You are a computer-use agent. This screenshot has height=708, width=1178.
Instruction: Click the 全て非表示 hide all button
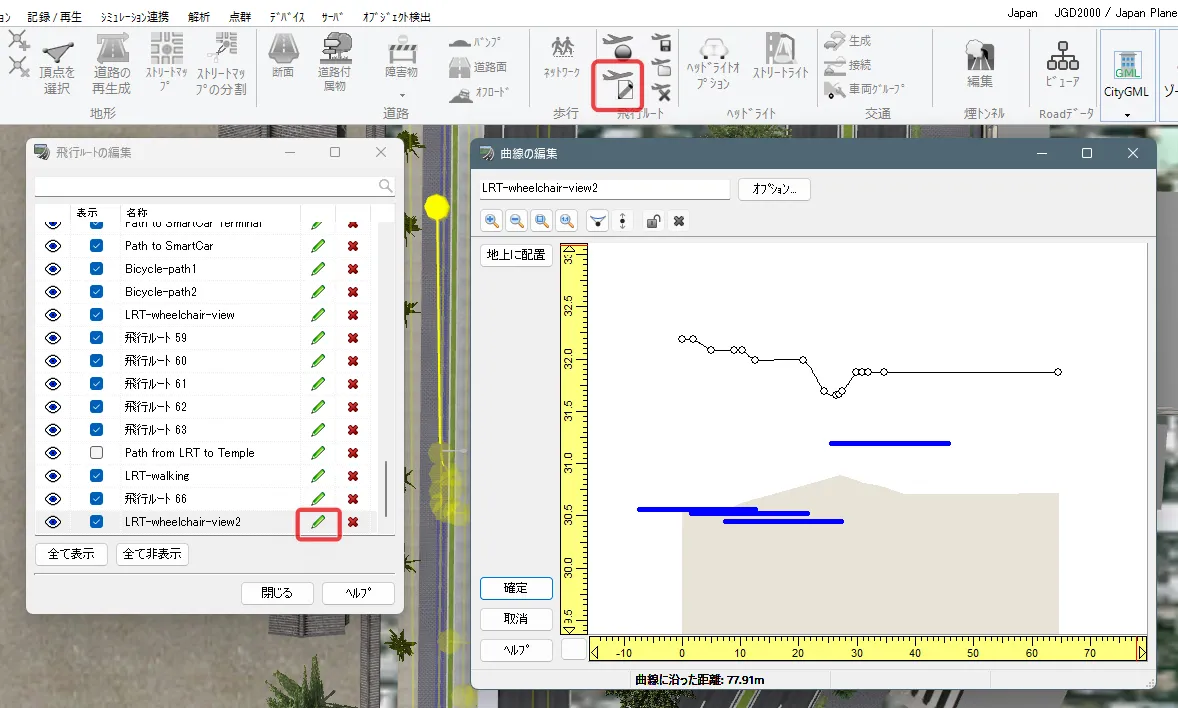click(152, 554)
